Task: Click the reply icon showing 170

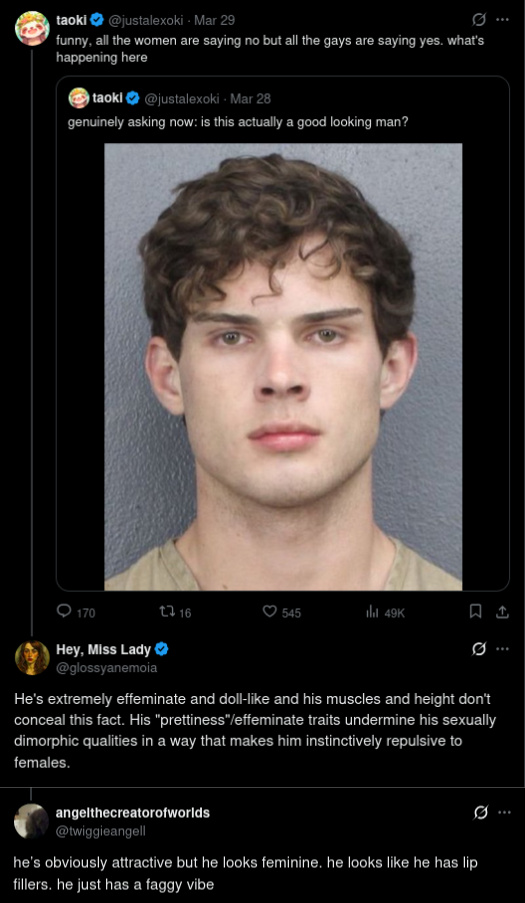Action: 65,612
